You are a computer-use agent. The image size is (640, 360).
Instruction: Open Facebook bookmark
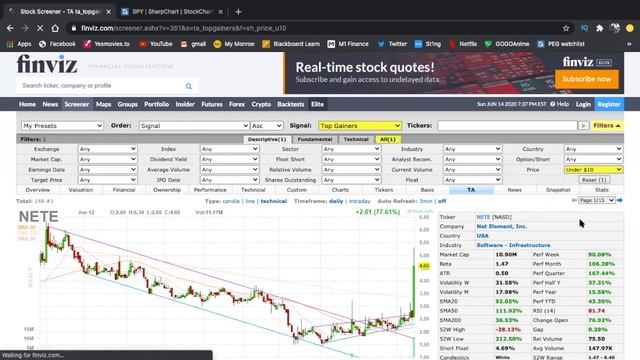[x=58, y=44]
